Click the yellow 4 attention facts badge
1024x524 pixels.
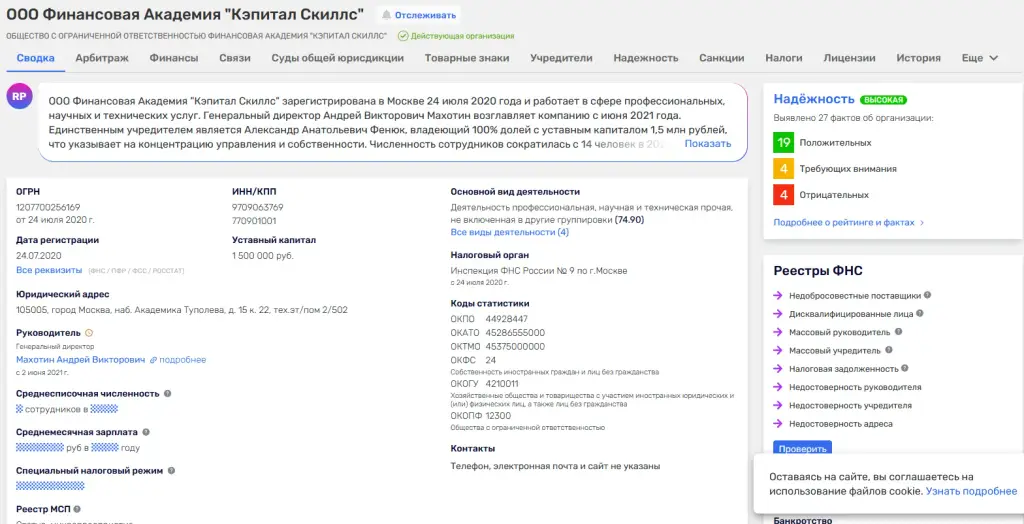784,169
